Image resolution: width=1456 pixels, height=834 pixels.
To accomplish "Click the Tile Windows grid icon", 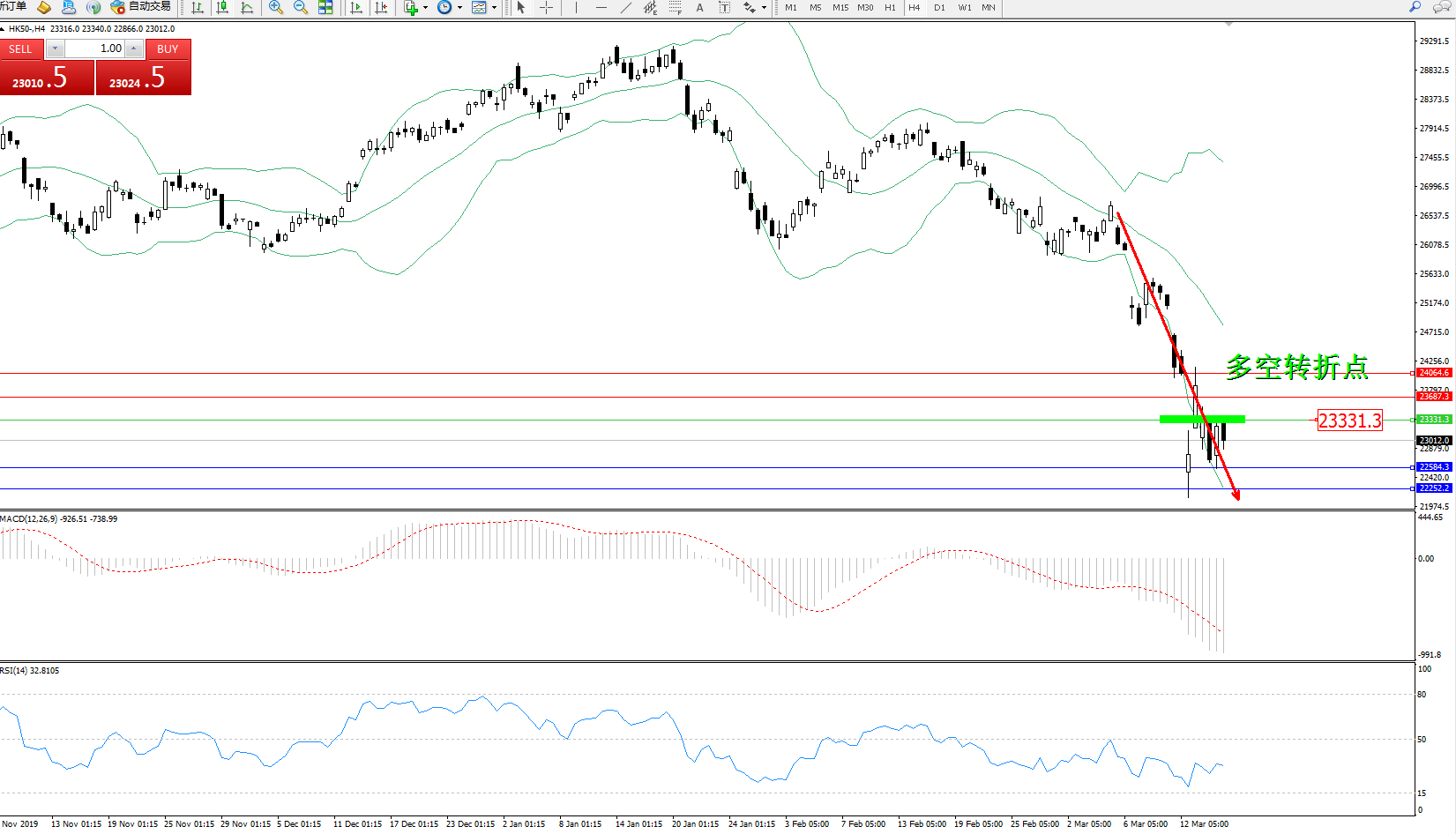I will pyautogui.click(x=325, y=8).
